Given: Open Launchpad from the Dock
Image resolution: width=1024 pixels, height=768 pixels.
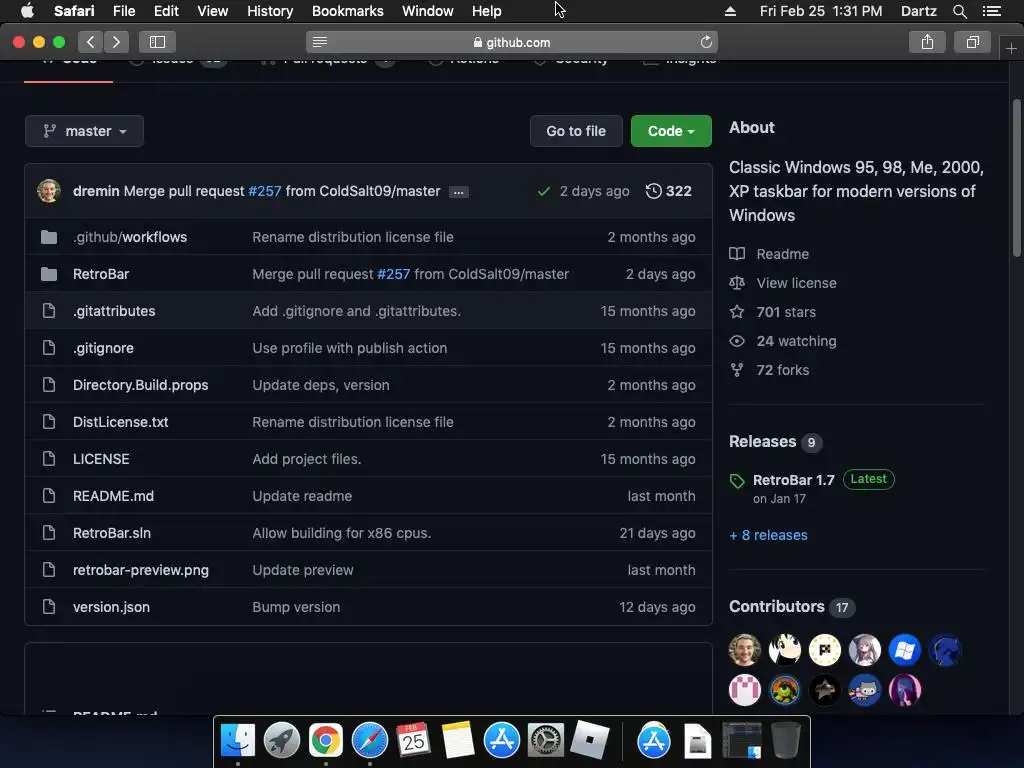Looking at the screenshot, I should point(281,740).
